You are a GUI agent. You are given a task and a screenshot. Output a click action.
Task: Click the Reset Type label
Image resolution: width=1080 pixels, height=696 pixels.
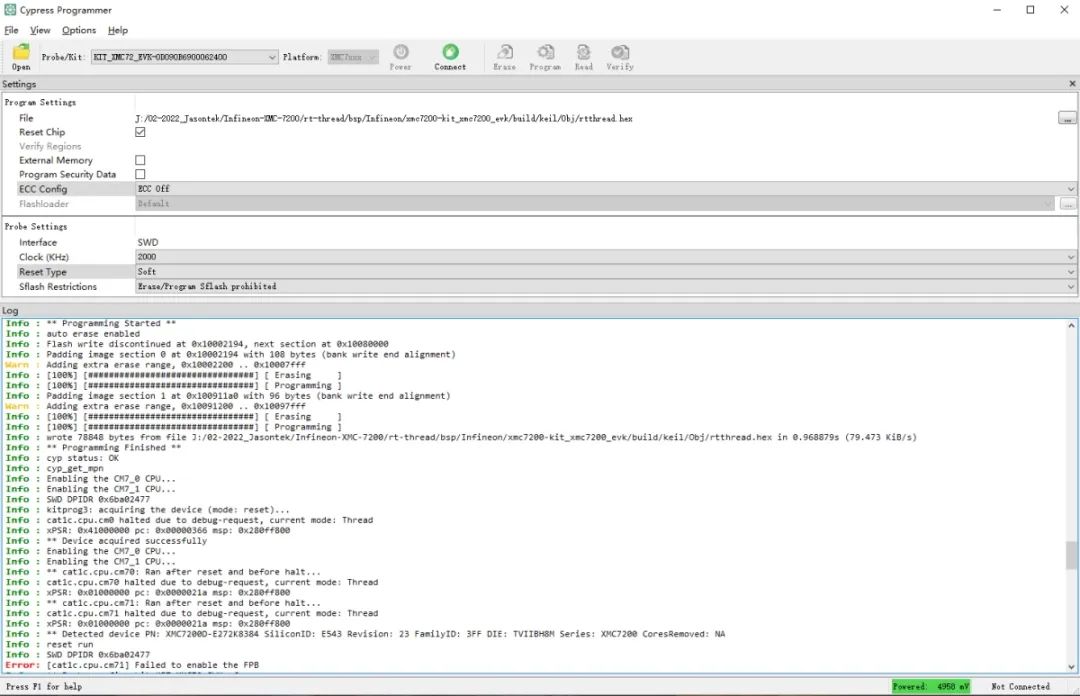tap(43, 272)
